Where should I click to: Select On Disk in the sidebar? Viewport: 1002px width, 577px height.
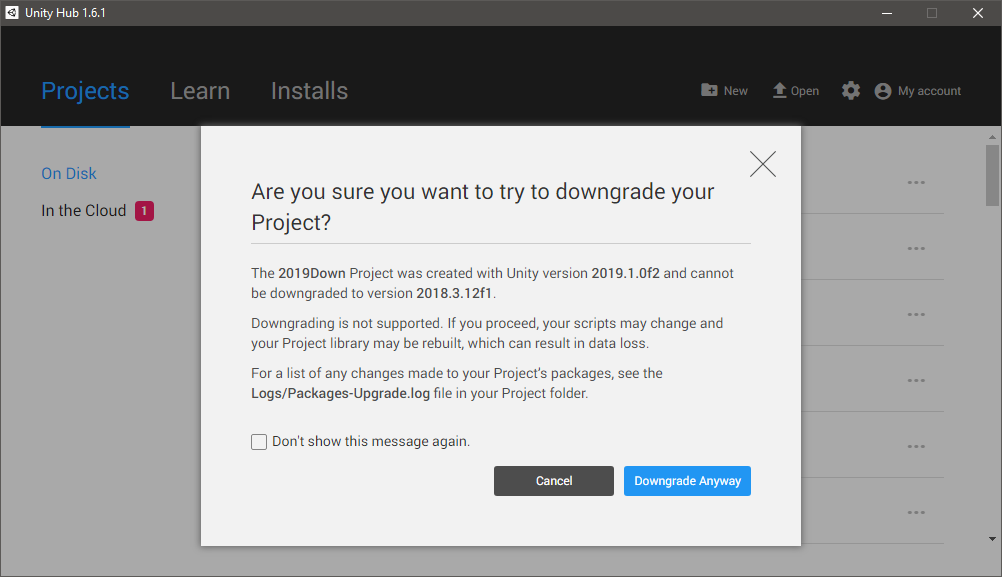pyautogui.click(x=69, y=174)
